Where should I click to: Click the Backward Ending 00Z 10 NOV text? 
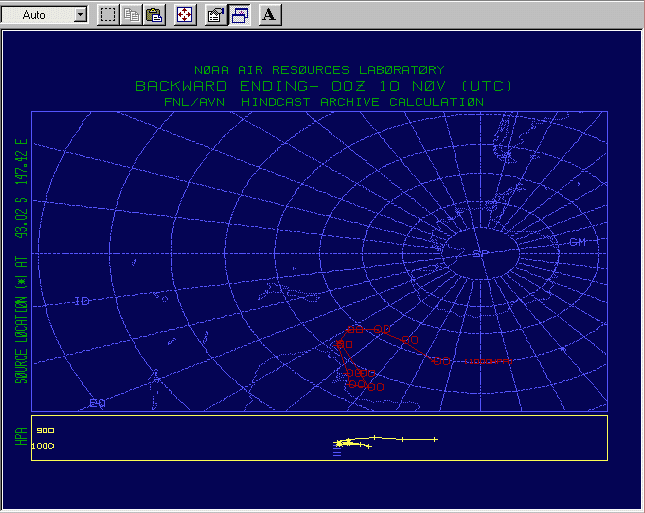click(x=318, y=86)
